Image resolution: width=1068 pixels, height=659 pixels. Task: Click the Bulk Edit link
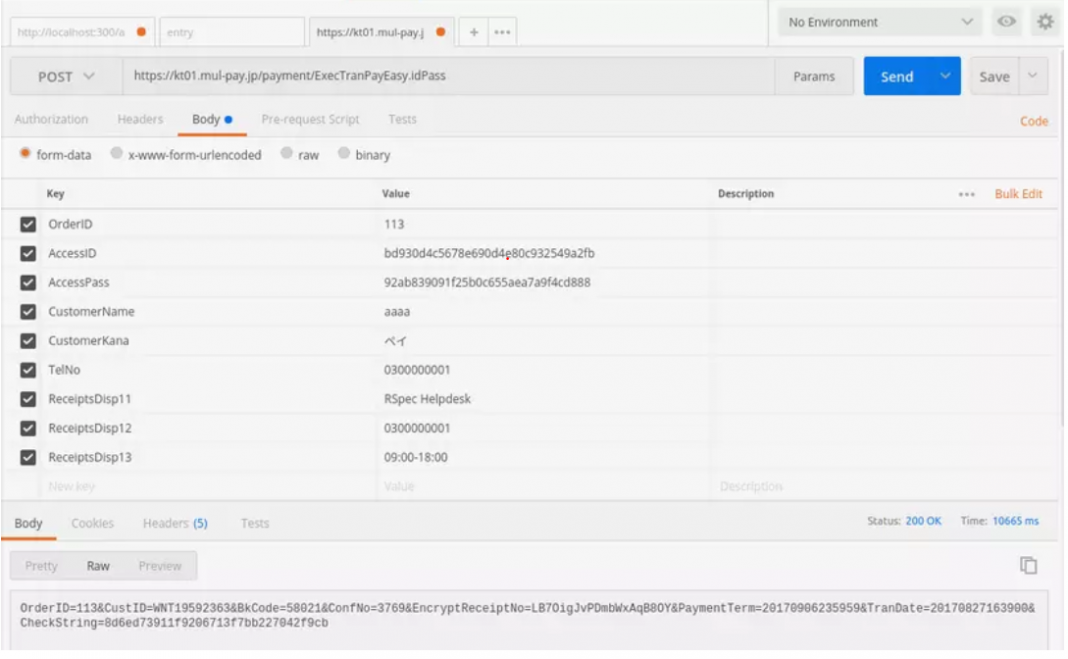(1018, 194)
